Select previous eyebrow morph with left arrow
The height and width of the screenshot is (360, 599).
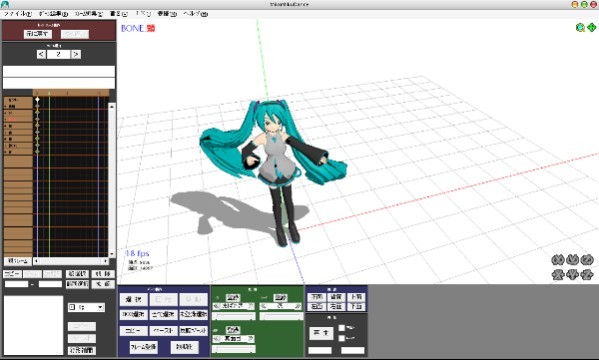[x=216, y=339]
